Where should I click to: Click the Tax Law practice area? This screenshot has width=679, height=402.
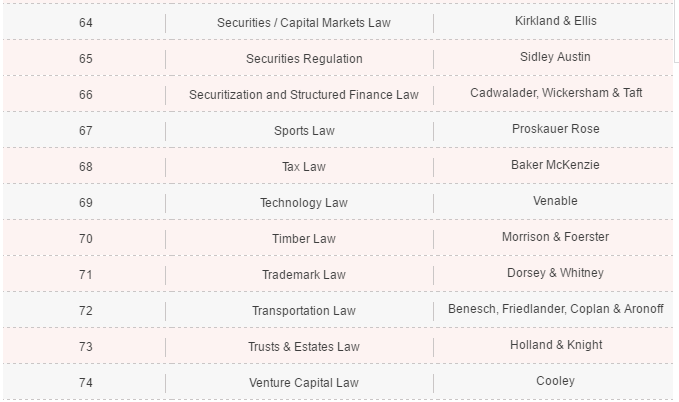303,167
